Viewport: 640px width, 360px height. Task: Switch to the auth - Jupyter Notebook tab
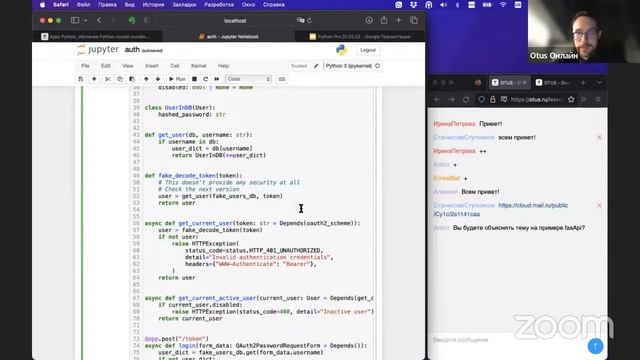pyautogui.click(x=229, y=36)
